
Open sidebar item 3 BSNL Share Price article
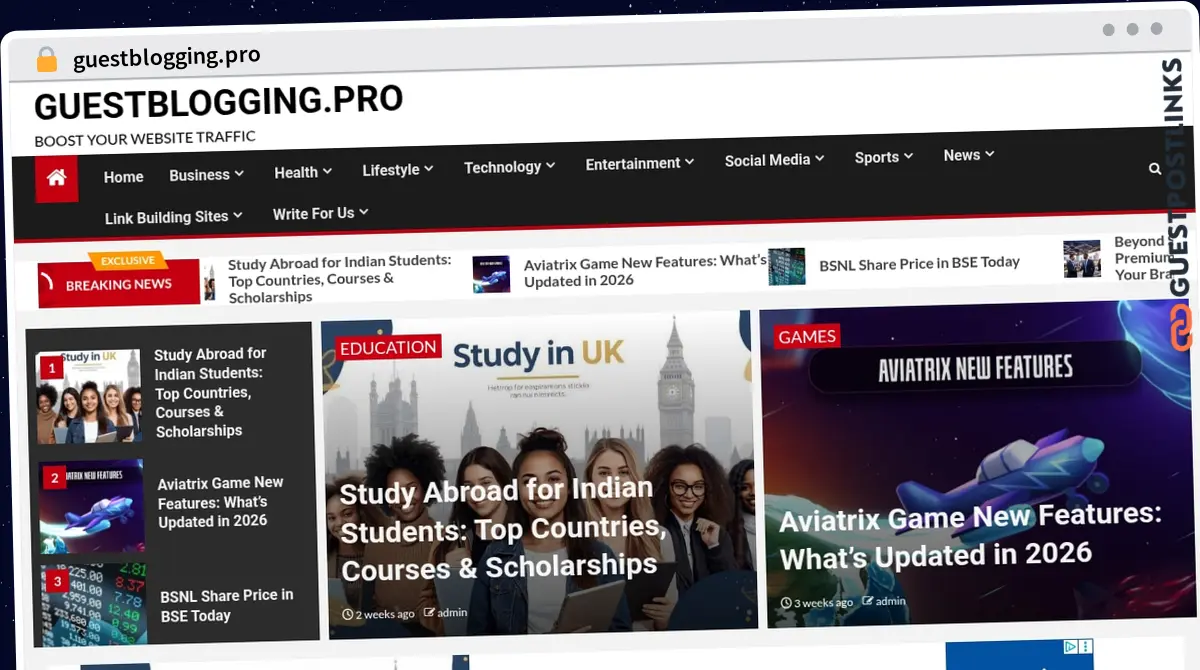tap(227, 605)
